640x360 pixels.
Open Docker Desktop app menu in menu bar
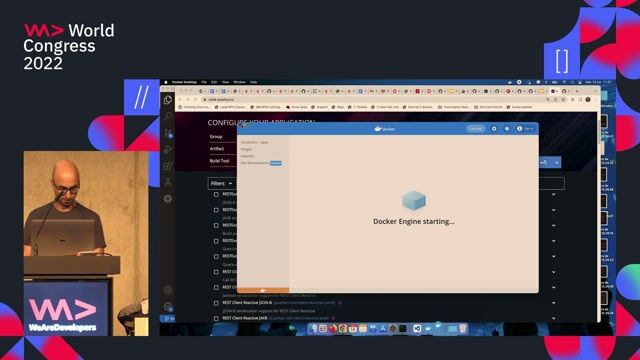184,82
